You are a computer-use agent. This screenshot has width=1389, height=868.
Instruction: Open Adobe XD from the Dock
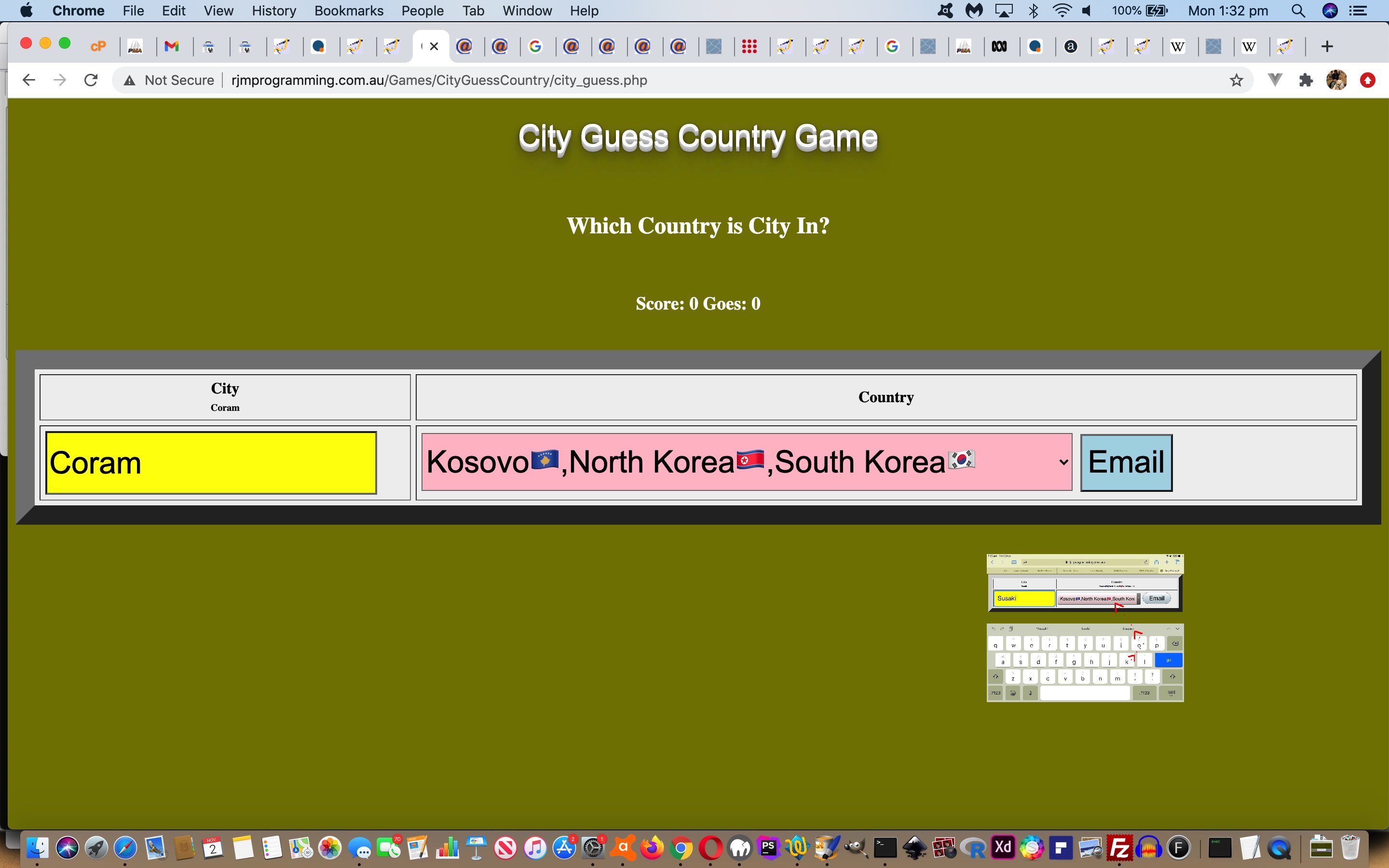tap(1003, 847)
